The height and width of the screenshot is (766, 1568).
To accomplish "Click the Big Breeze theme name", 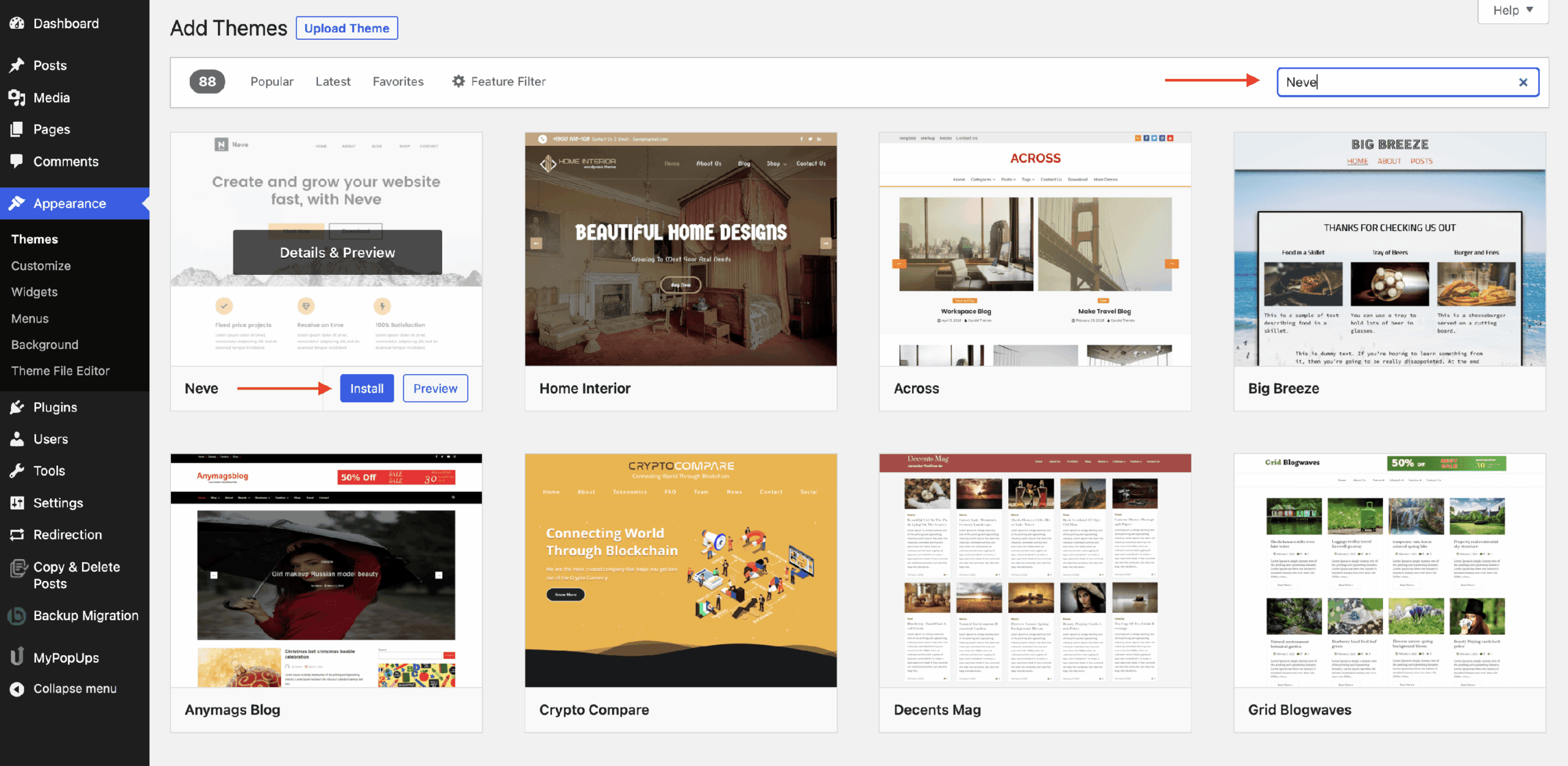I will click(x=1284, y=388).
